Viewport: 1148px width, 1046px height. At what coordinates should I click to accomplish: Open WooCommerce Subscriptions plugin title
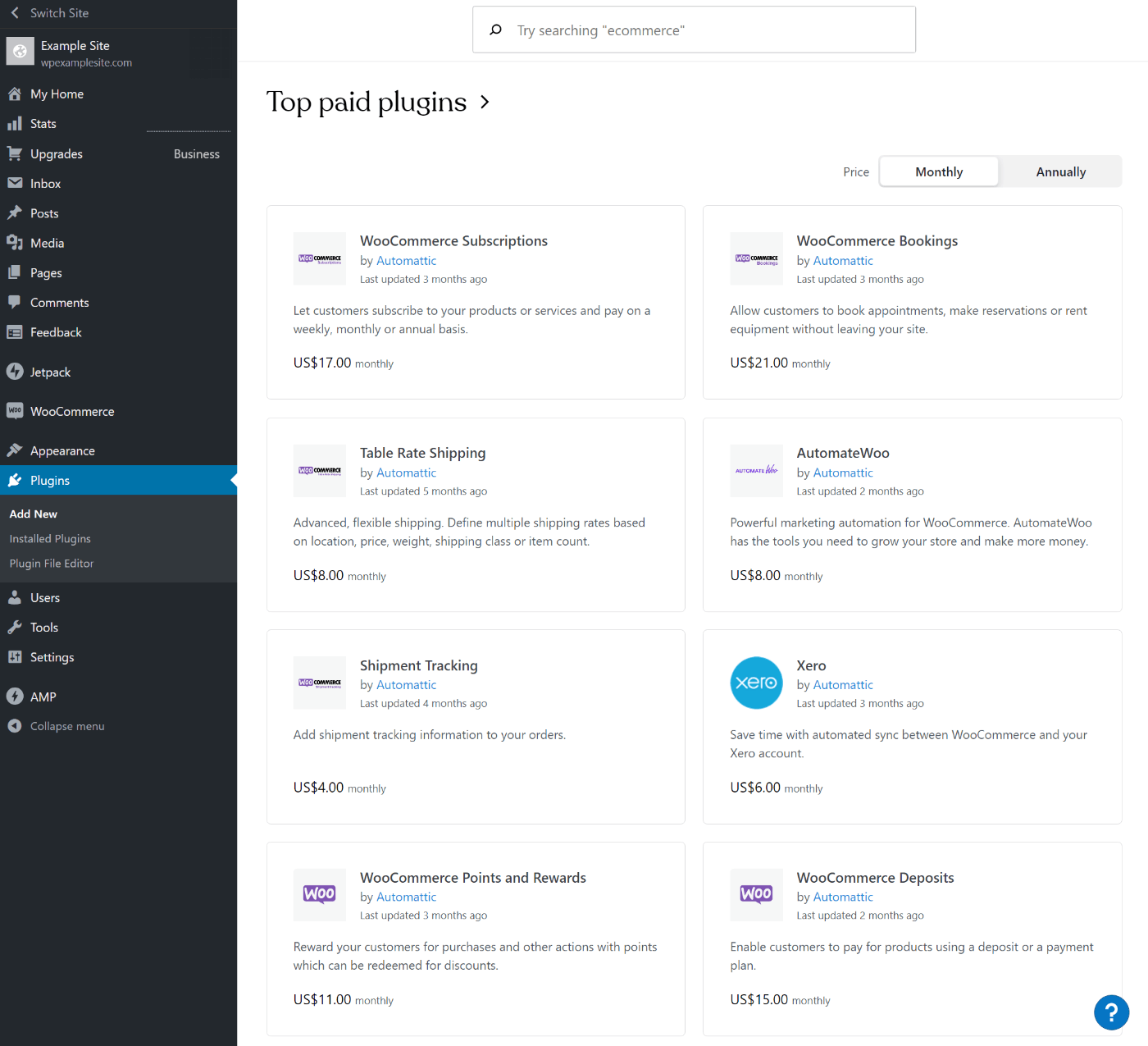(453, 240)
